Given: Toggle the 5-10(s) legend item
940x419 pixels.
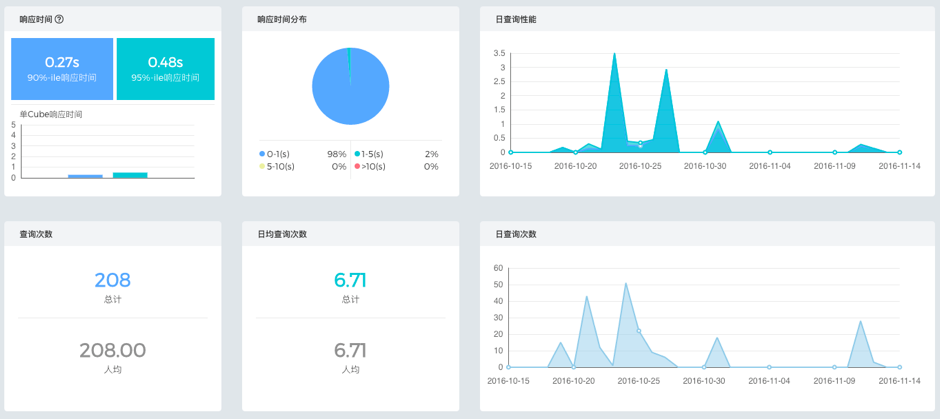Looking at the screenshot, I should point(280,166).
